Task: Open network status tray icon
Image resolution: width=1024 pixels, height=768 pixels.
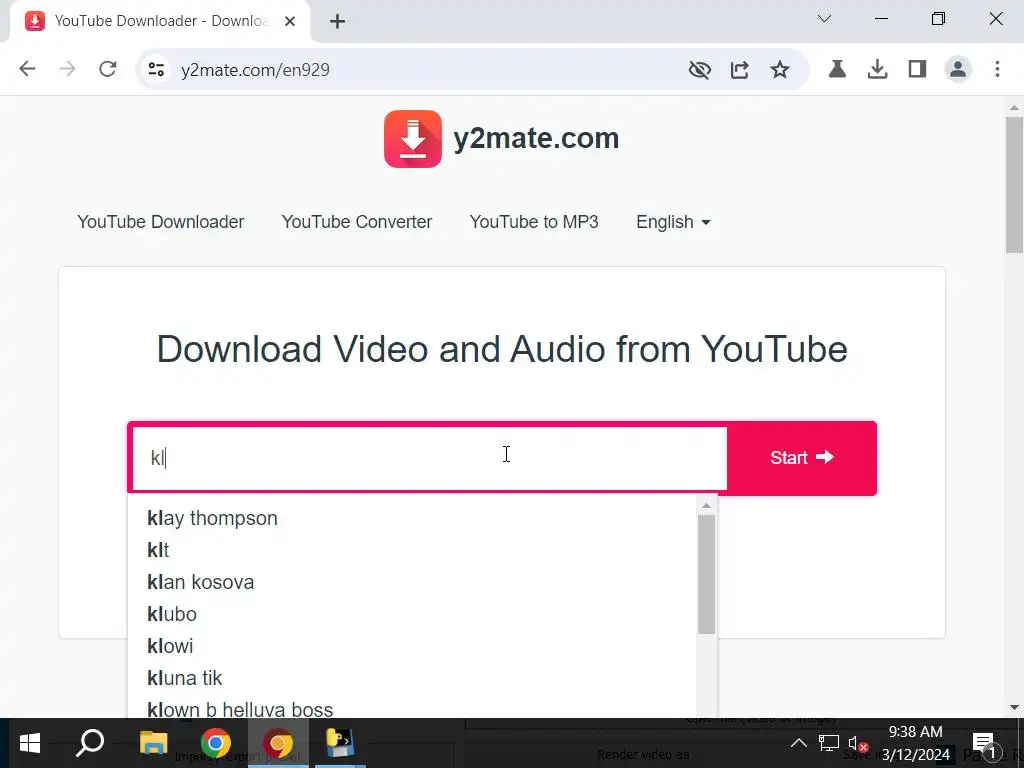Action: pos(828,743)
